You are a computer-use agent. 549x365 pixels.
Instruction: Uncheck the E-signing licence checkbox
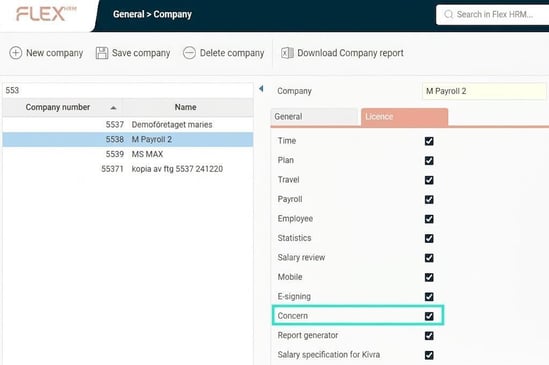pyautogui.click(x=429, y=297)
